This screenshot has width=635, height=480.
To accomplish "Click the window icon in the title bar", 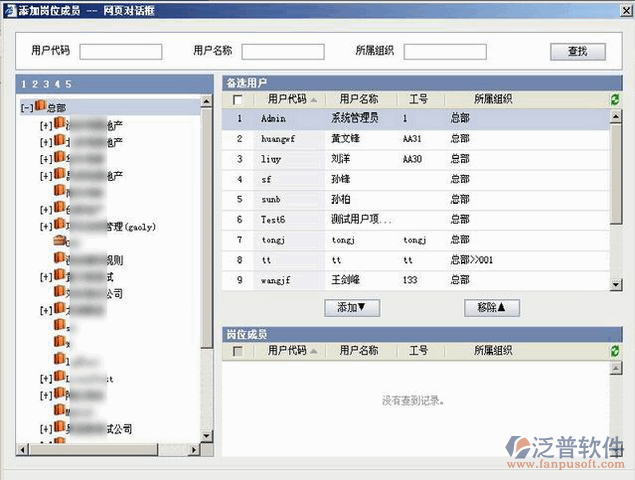I will [9, 9].
